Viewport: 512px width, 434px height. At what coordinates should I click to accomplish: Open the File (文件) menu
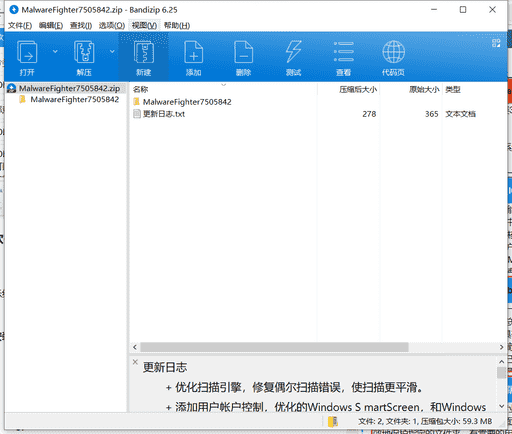[20, 25]
